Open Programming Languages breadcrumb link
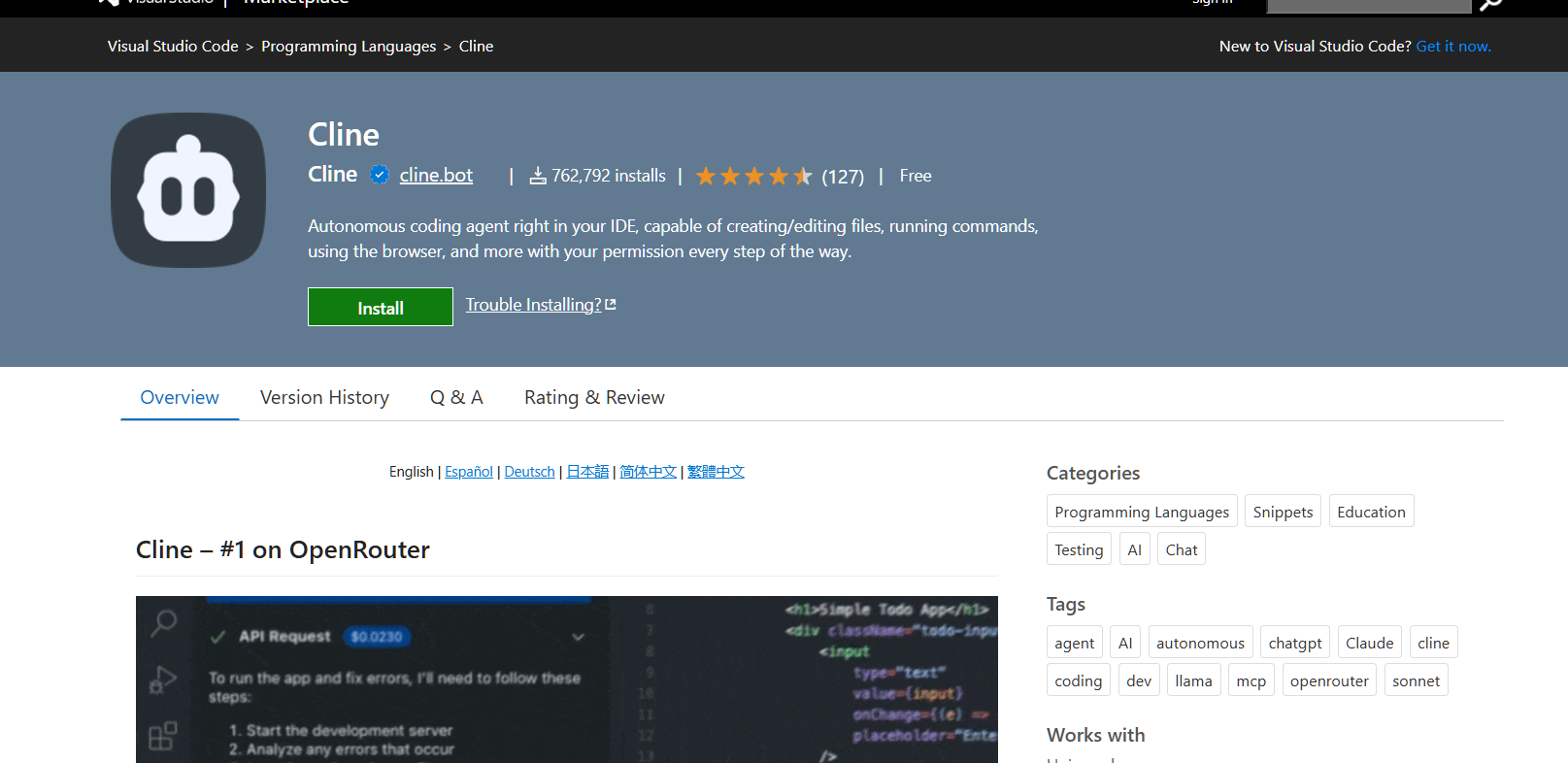The image size is (1568, 763). (x=349, y=46)
